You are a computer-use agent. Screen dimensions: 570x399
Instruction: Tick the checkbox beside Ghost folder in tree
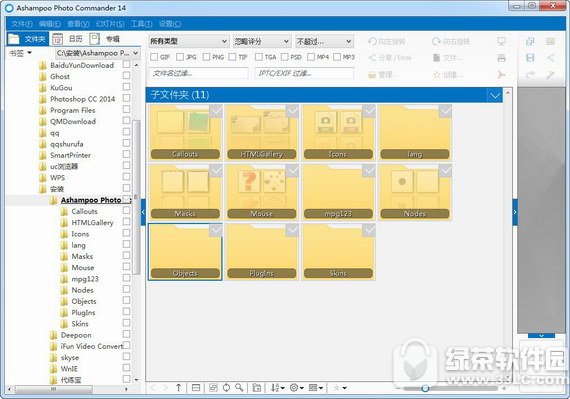[127, 75]
